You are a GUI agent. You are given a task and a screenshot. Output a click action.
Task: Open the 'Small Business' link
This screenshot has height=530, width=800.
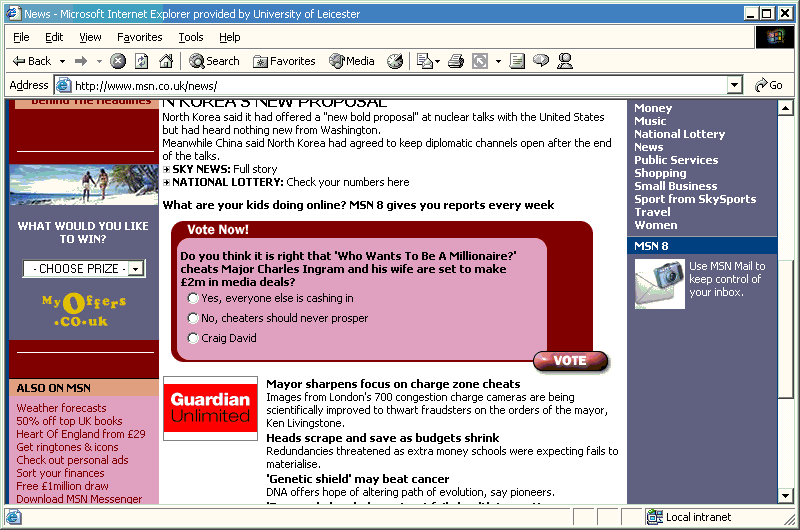click(676, 186)
